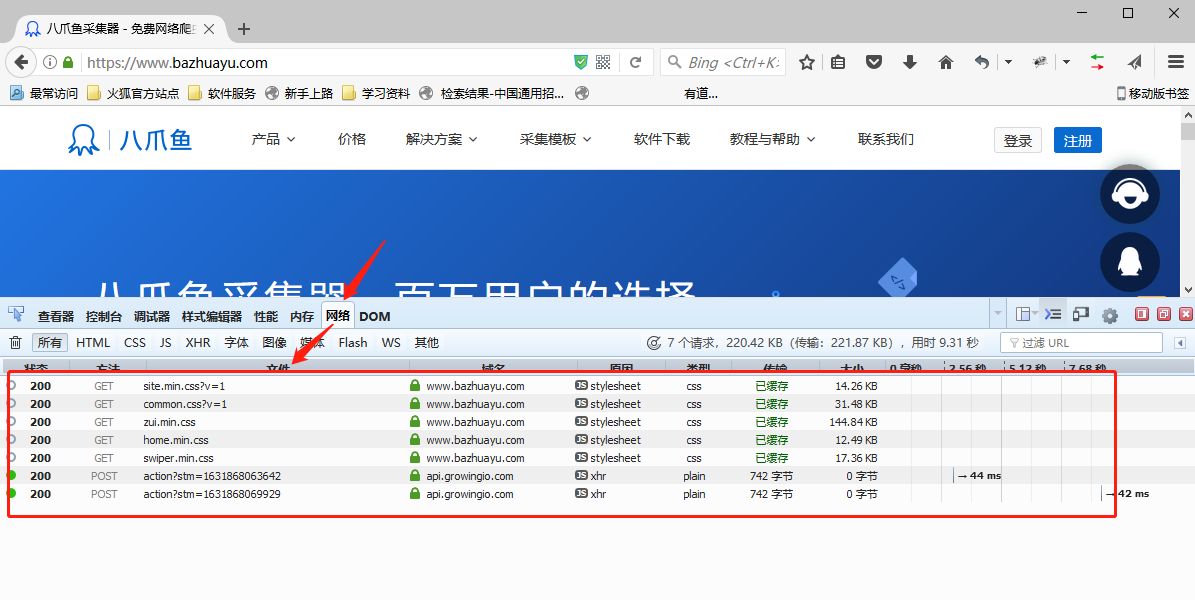
Task: Open the dropdown arrow next to undo icon
Action: tap(1008, 63)
